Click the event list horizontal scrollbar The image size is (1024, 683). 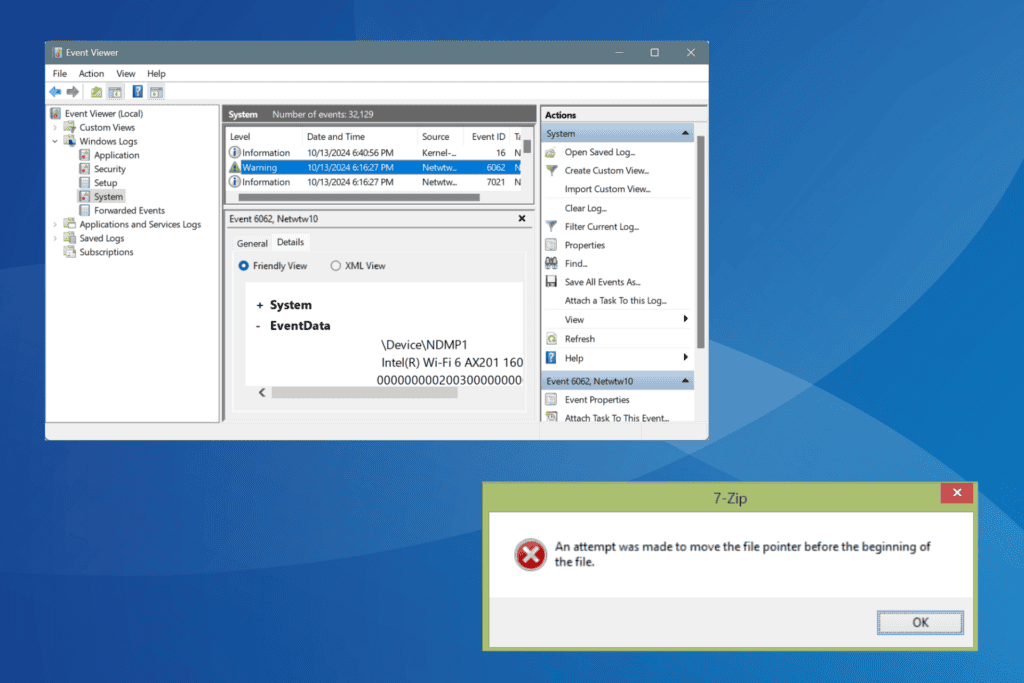pos(359,197)
